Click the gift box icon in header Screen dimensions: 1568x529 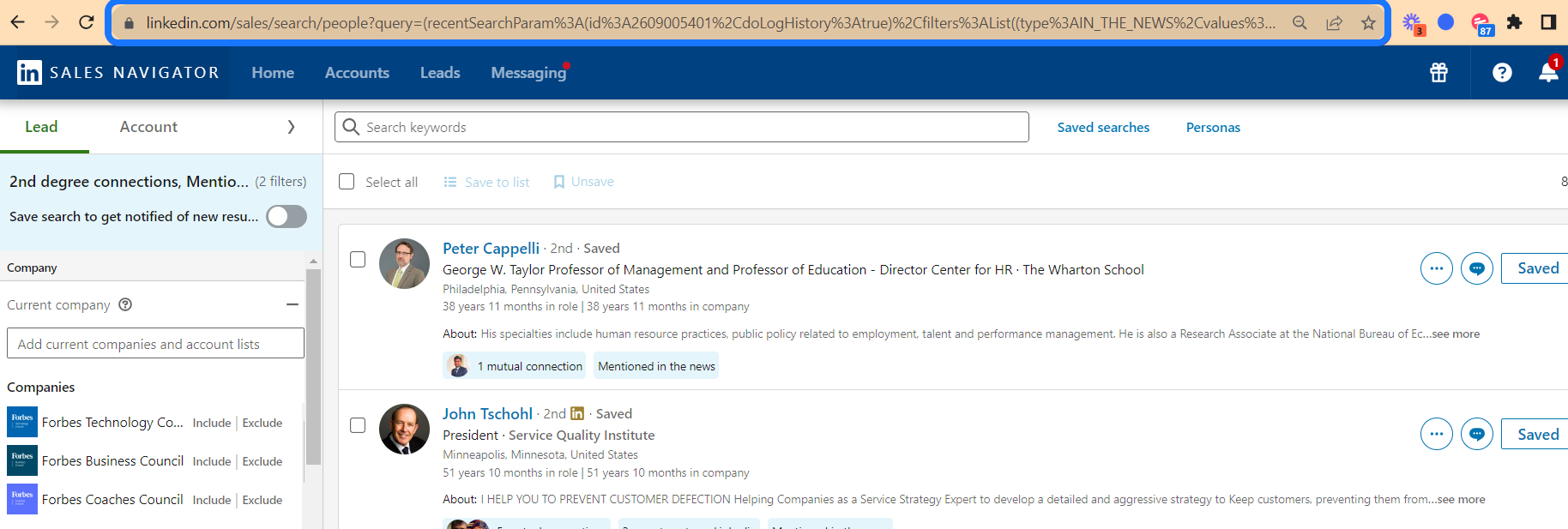1438,73
